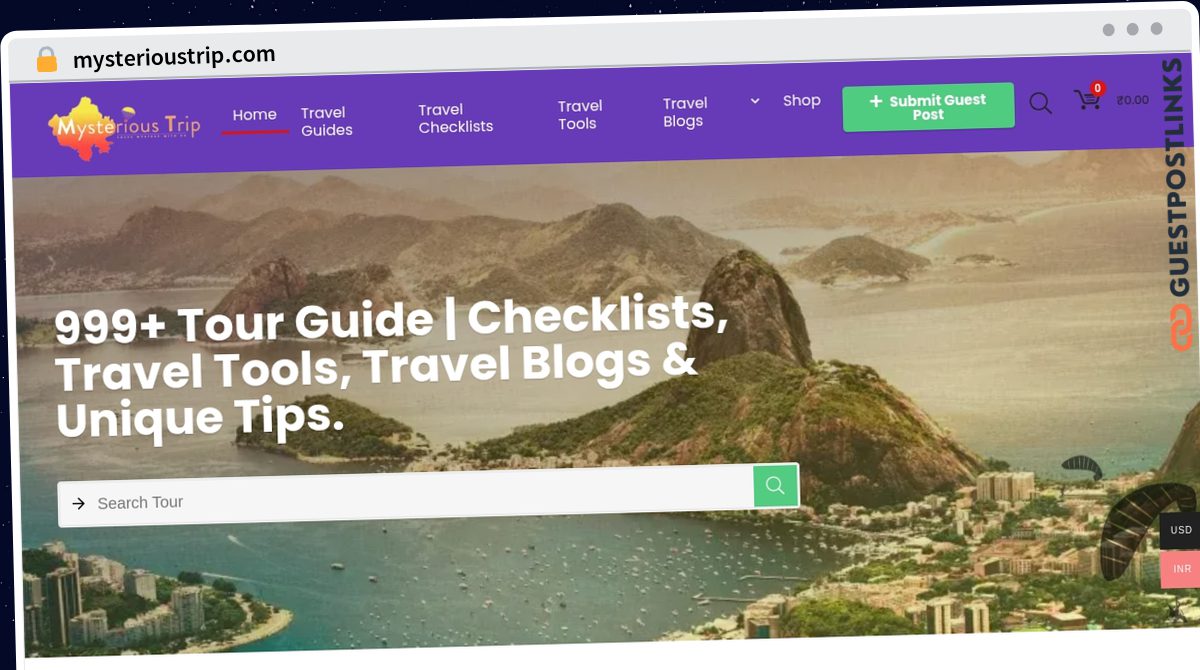Screen dimensions: 1200x670
Task: Click the Submit Guest Post button
Action: 928,107
